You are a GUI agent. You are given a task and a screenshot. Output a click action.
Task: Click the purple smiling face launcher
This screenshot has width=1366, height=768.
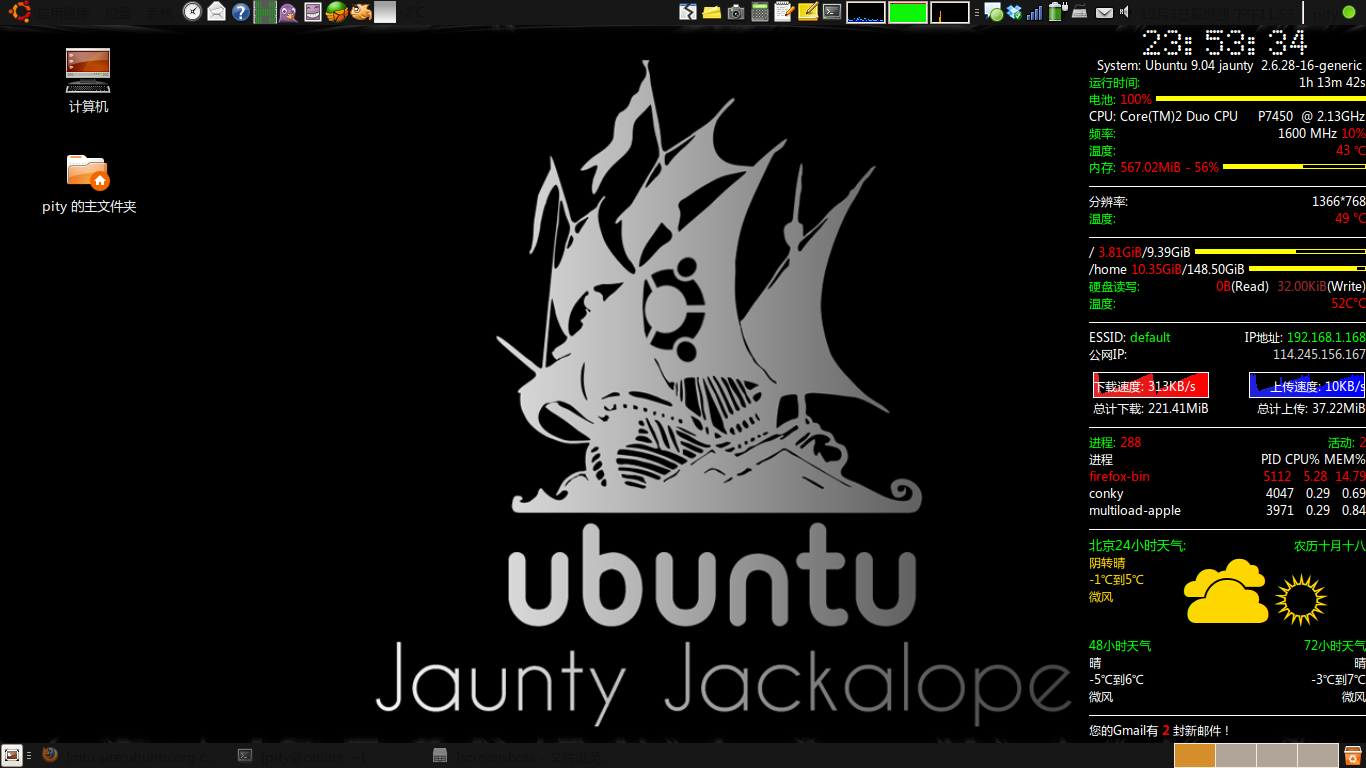313,12
